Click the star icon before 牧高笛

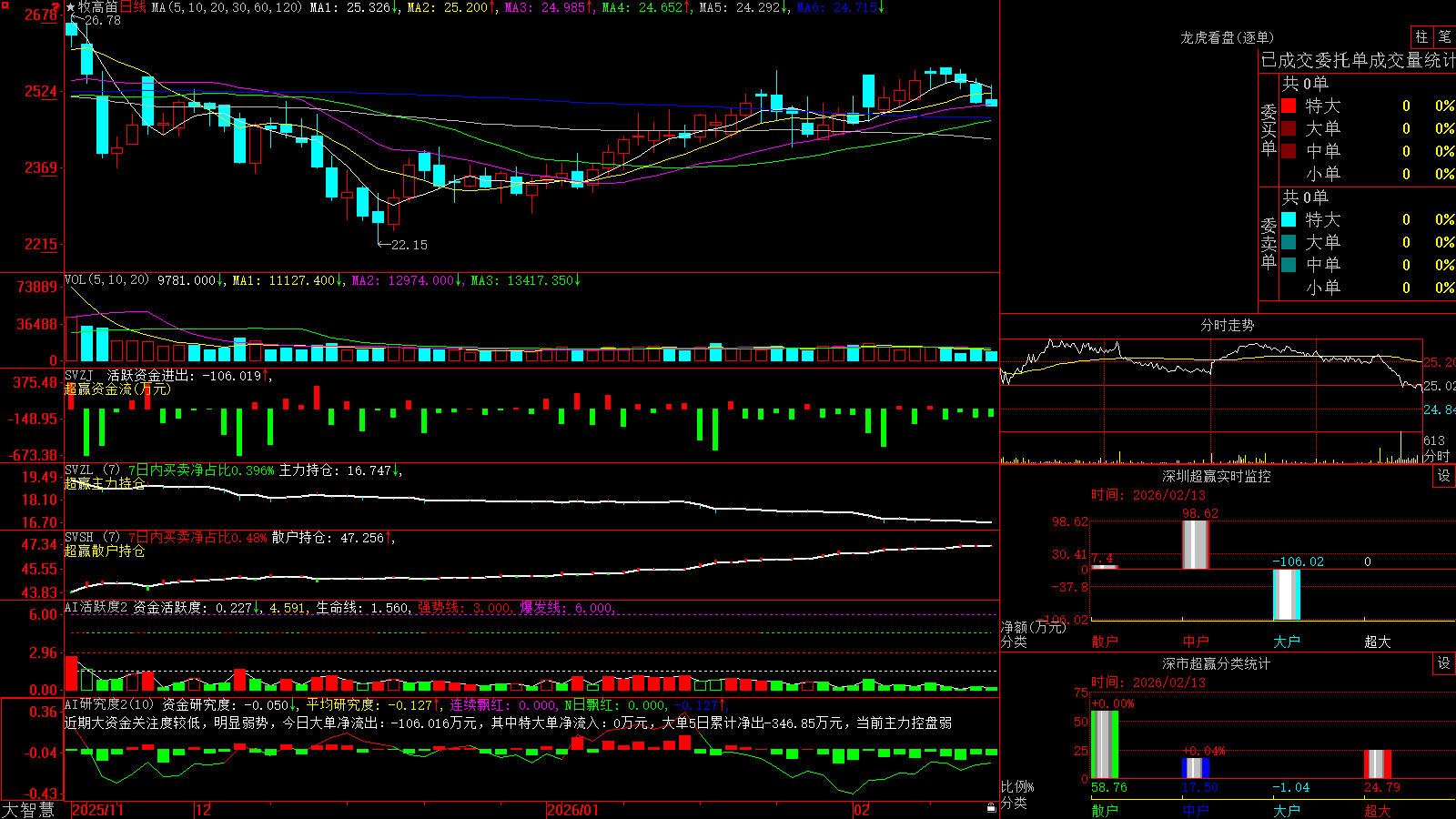(70, 7)
